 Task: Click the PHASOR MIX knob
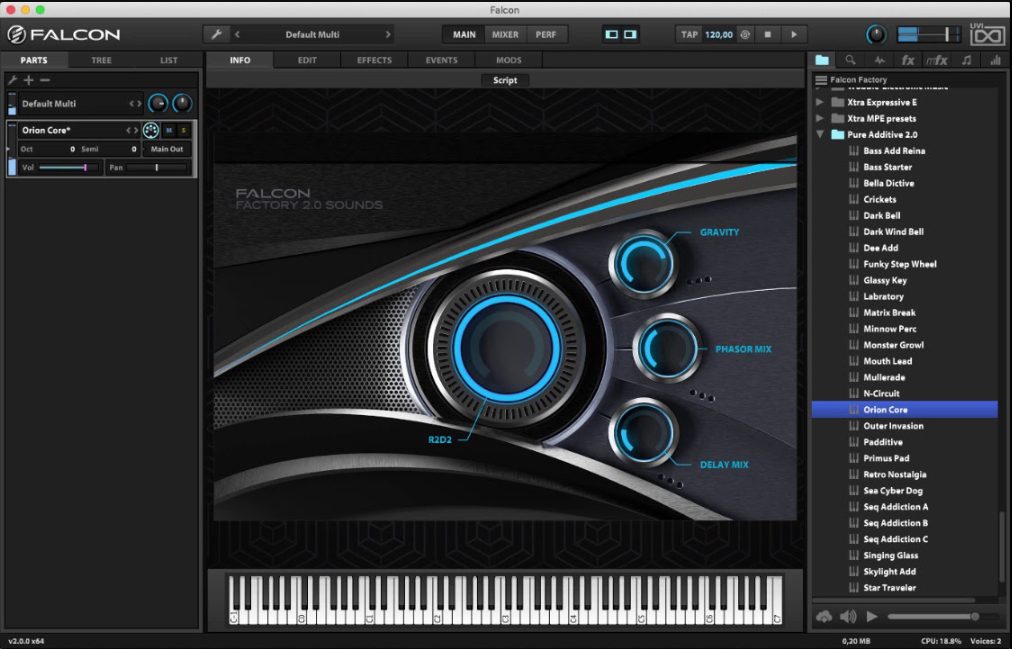pyautogui.click(x=667, y=349)
